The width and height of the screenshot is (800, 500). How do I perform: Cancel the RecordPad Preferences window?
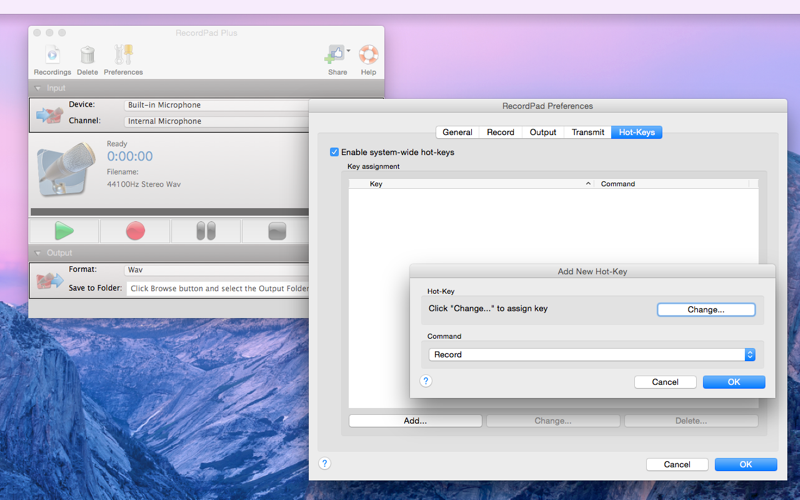click(x=677, y=464)
